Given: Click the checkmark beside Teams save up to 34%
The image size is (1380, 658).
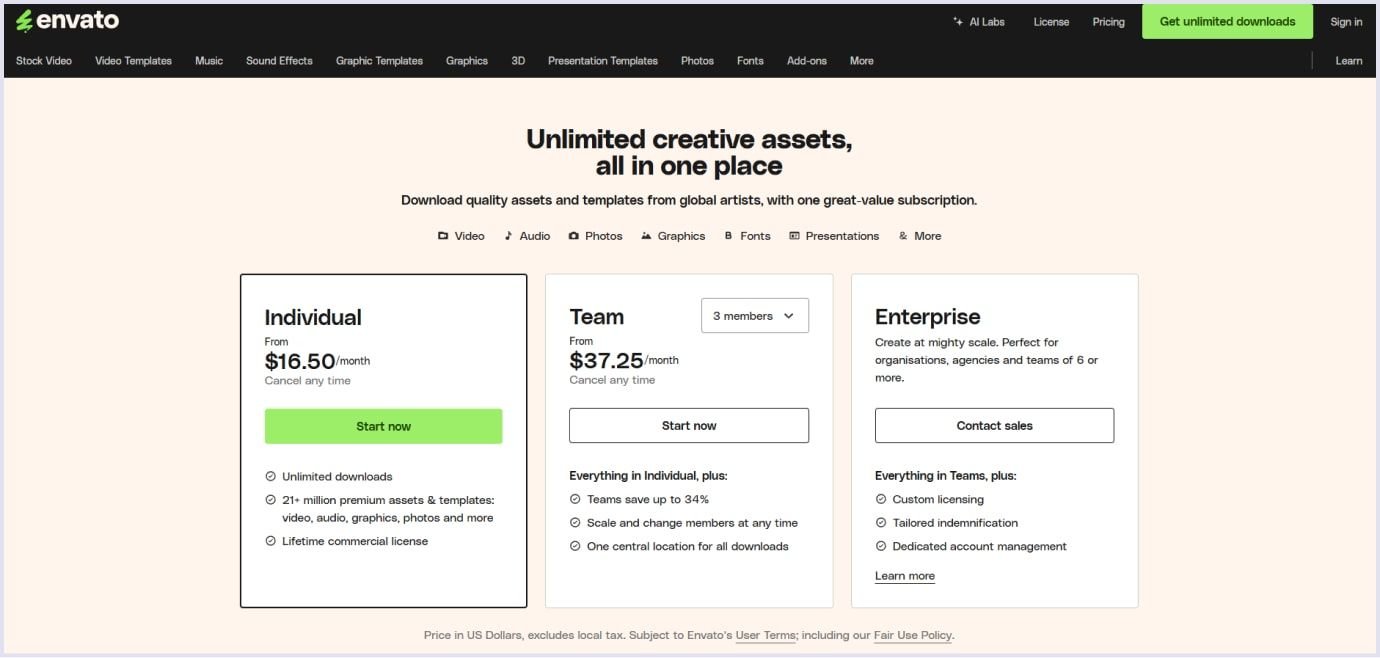Looking at the screenshot, I should pos(575,499).
